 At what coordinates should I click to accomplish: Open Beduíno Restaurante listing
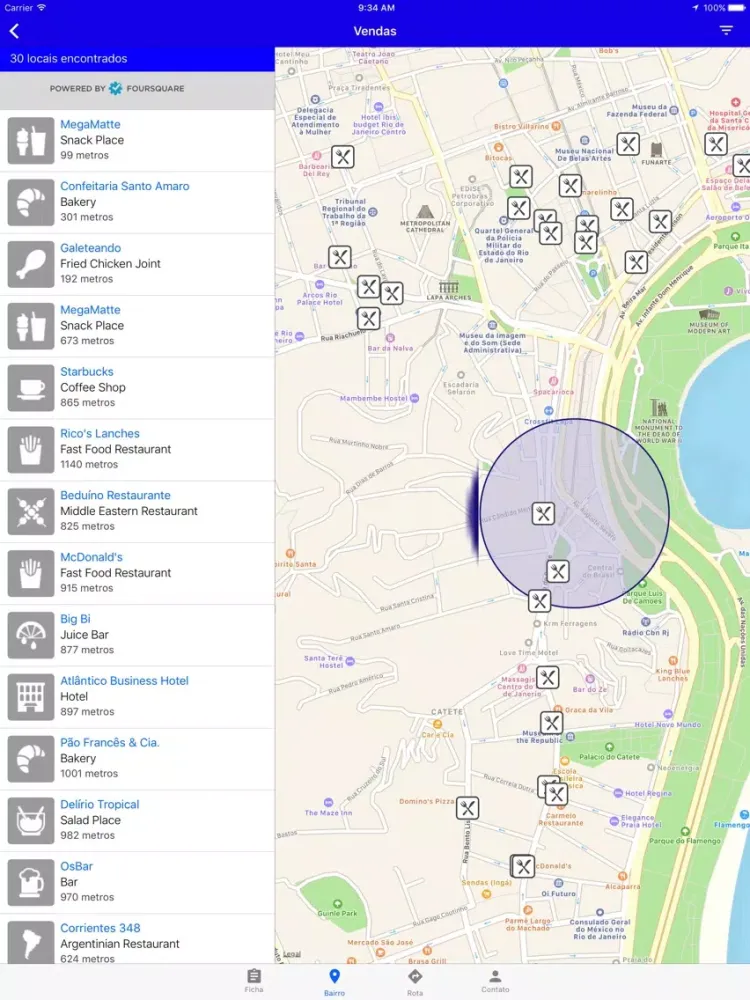137,511
